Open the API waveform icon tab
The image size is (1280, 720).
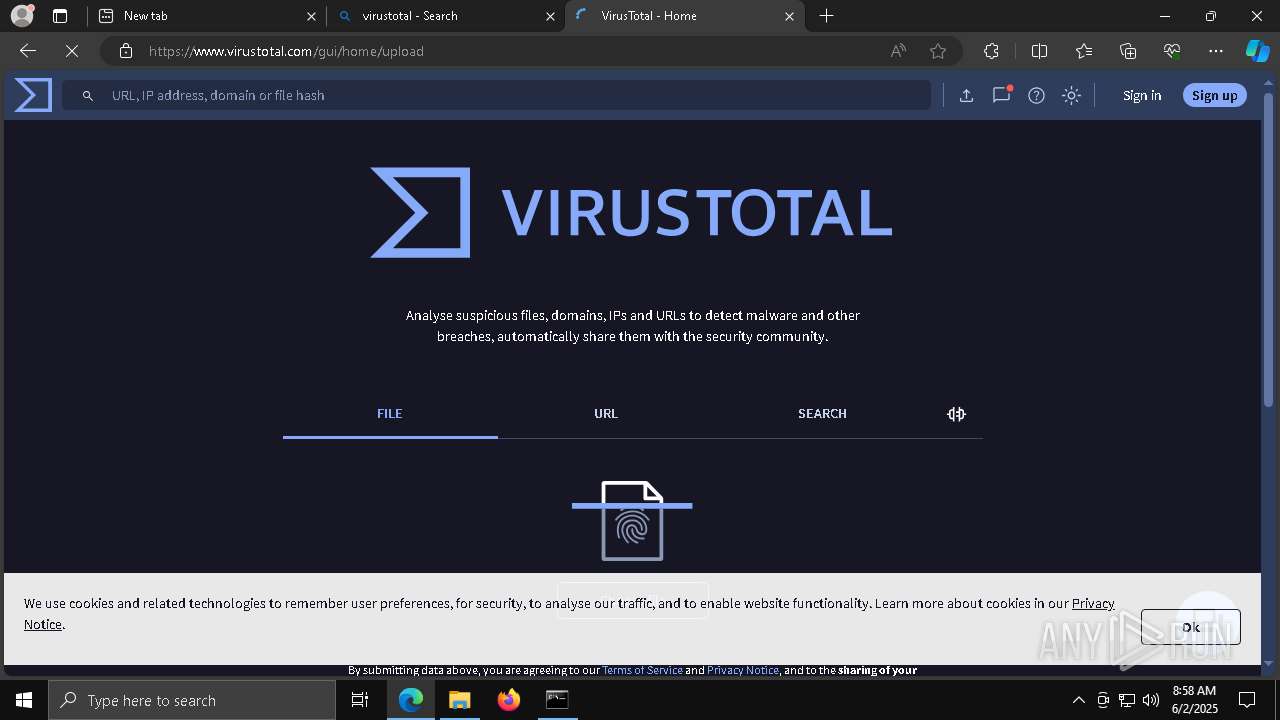coord(956,413)
